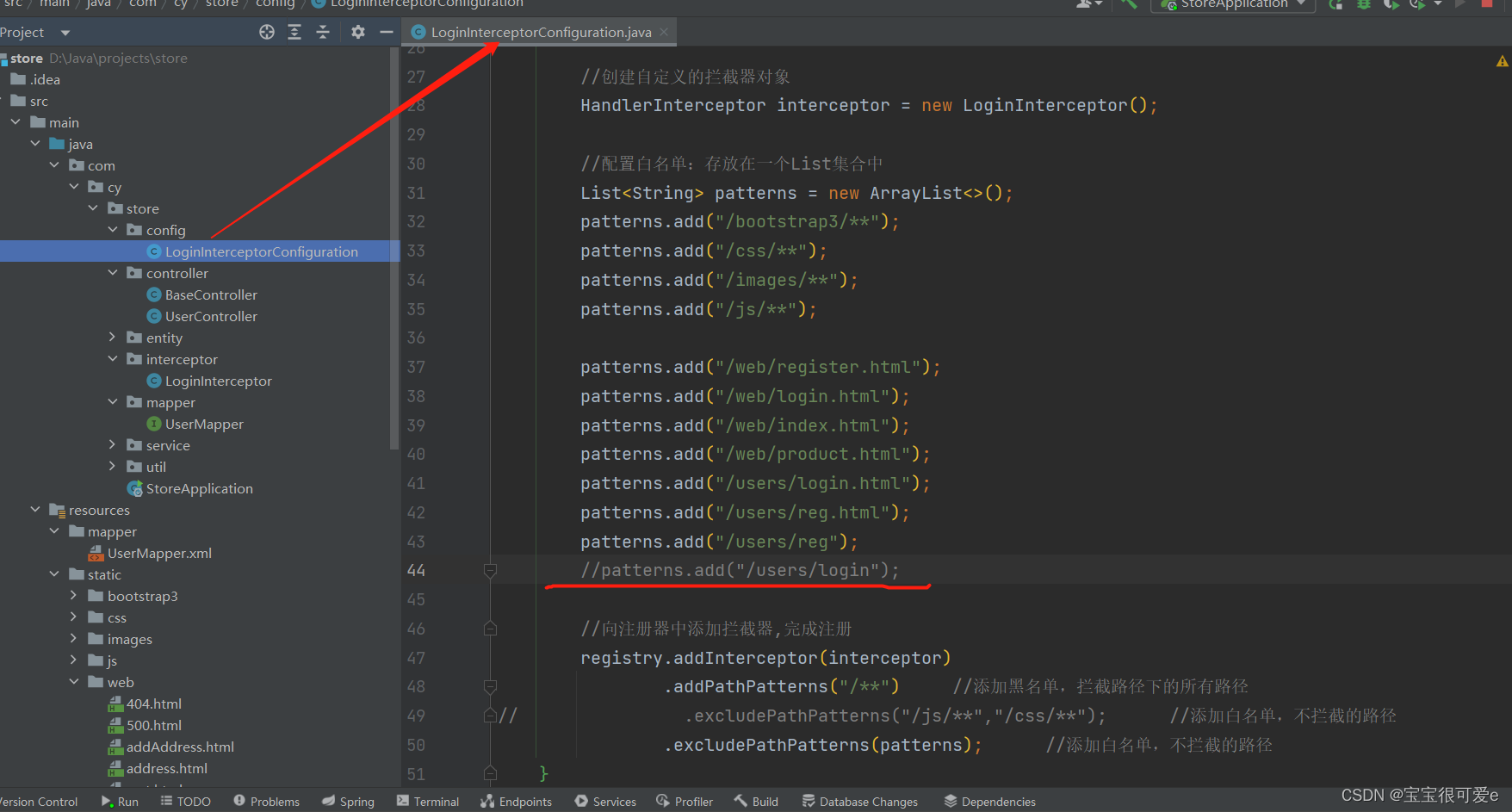Collapse the controller package

113,273
